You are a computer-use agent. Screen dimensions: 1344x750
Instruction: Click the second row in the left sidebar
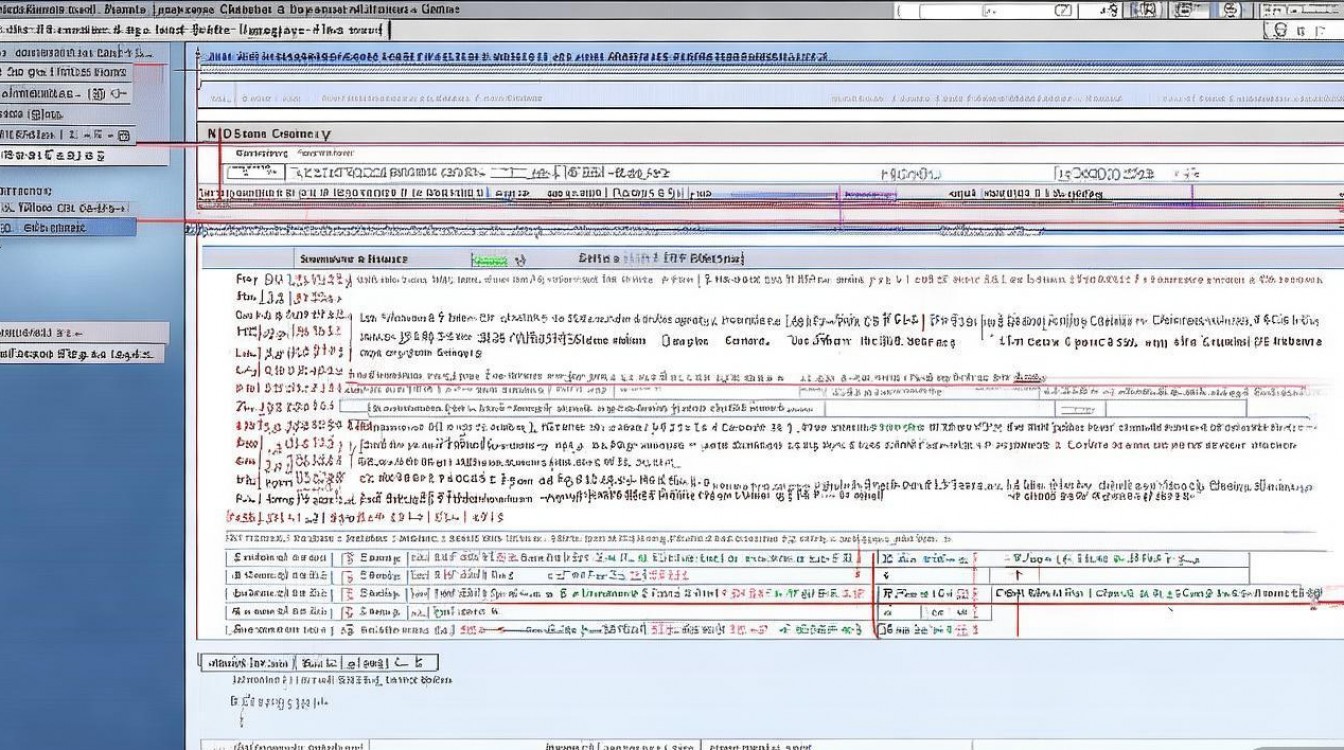click(66, 72)
